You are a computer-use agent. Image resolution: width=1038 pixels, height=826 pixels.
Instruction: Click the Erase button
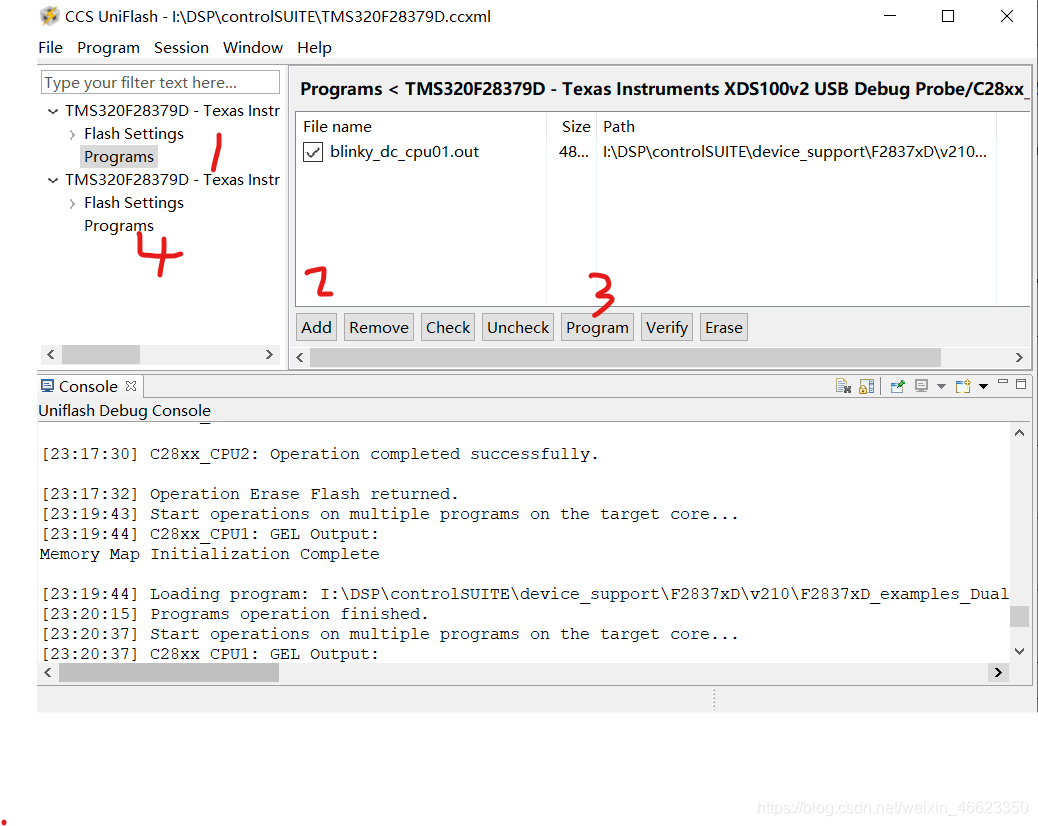click(x=724, y=328)
